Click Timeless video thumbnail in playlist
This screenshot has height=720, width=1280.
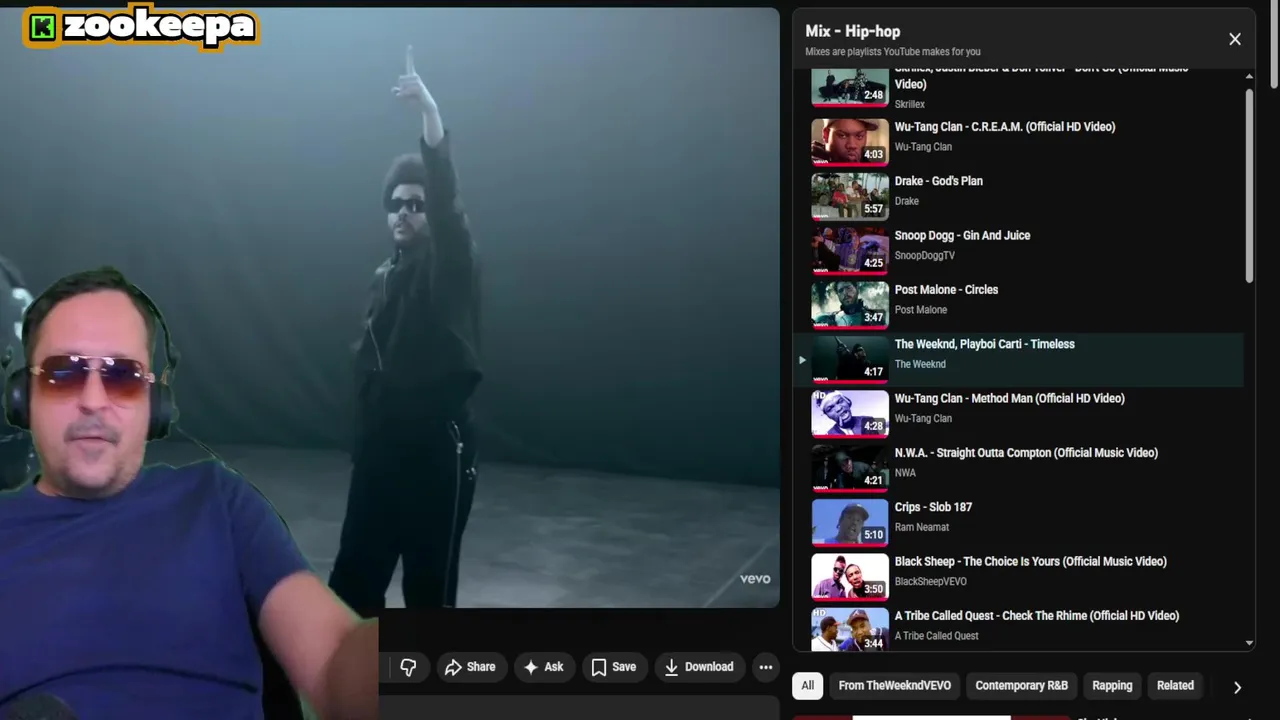pos(849,359)
